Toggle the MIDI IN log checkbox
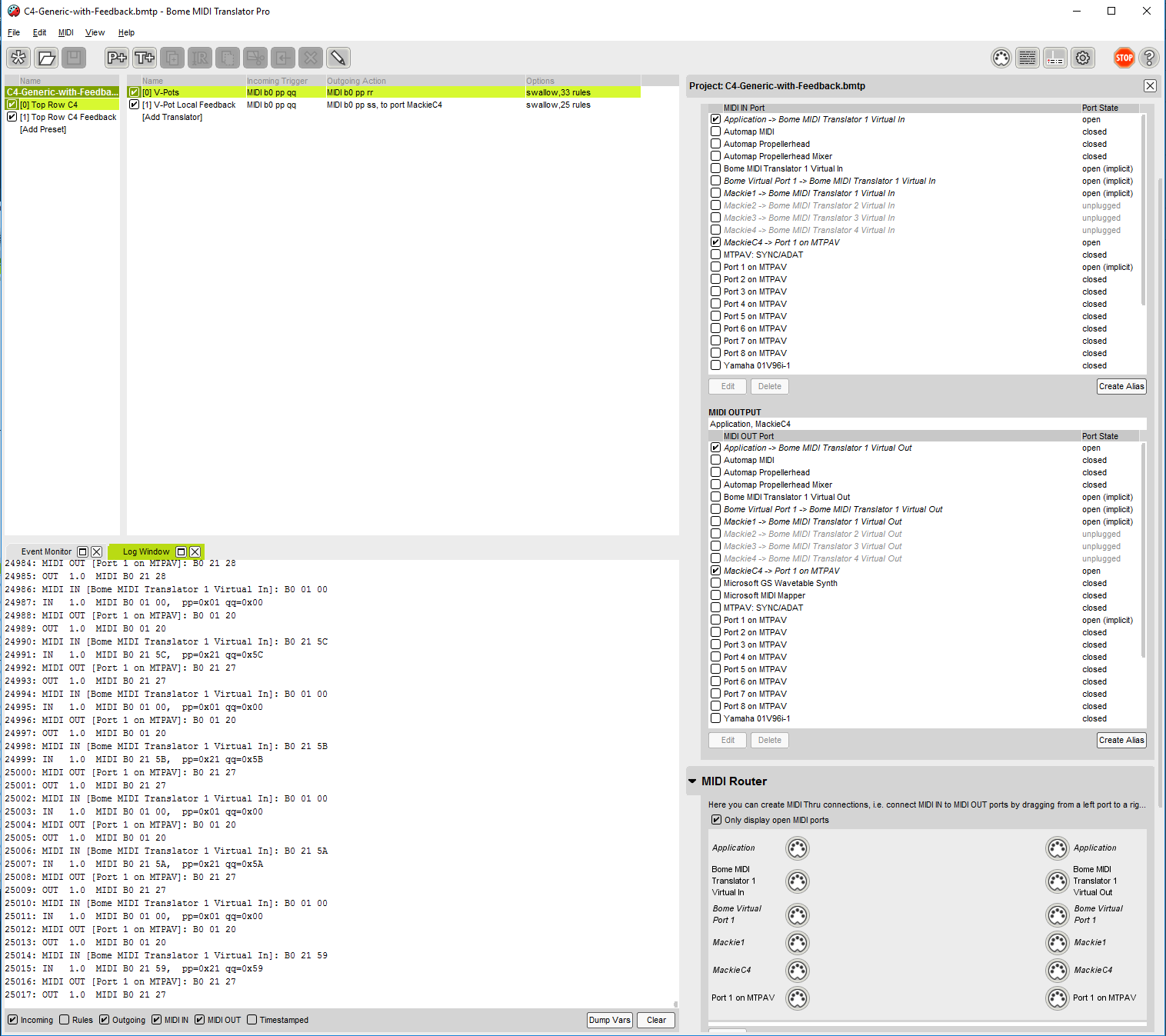 click(x=157, y=1020)
